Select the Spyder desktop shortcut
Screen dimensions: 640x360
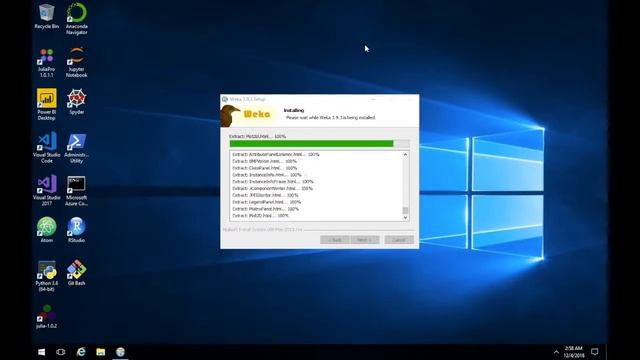click(x=77, y=102)
